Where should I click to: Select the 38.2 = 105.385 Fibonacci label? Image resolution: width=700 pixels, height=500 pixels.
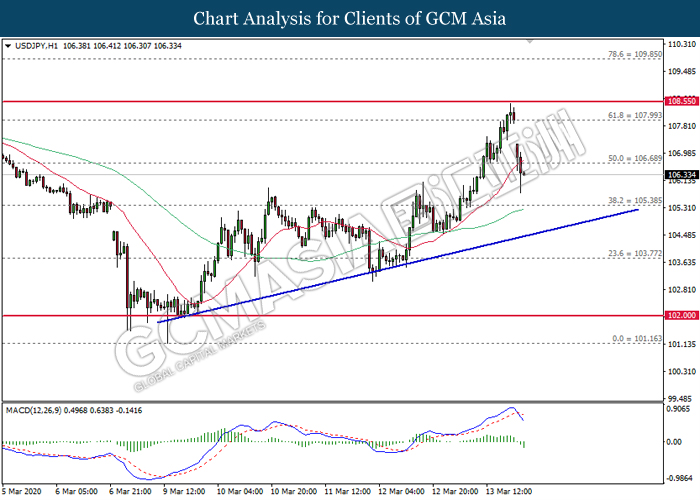(635, 201)
